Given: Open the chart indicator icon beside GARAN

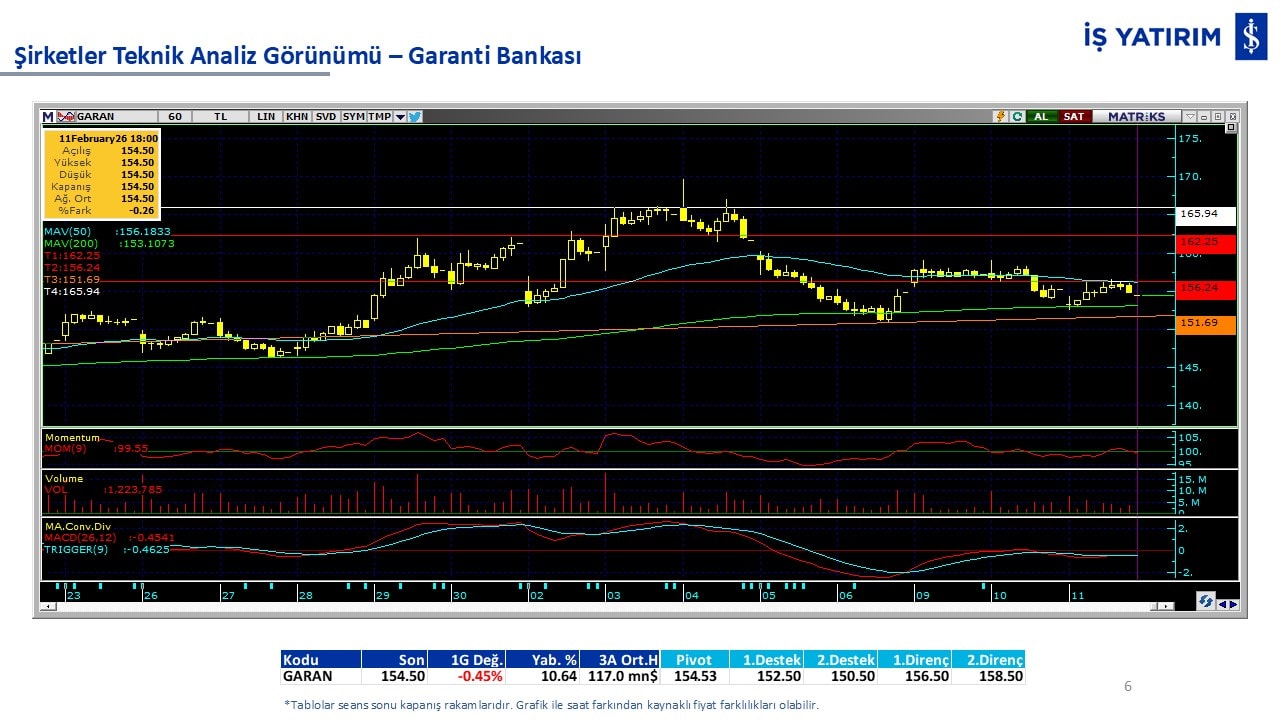Looking at the screenshot, I should pyautogui.click(x=66, y=117).
